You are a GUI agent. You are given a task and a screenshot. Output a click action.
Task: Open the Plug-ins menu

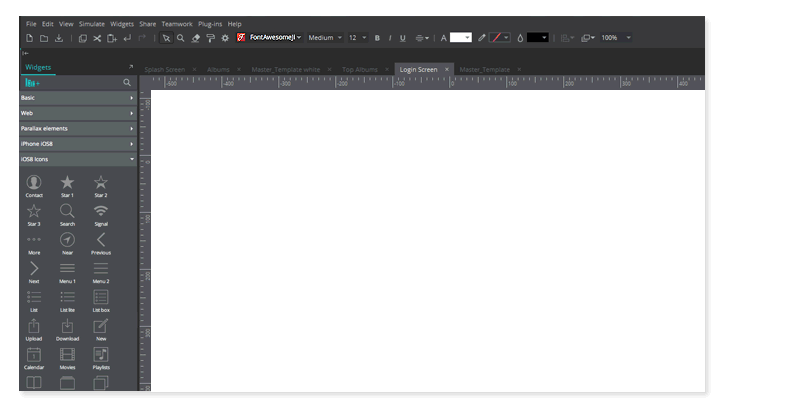pyautogui.click(x=210, y=24)
